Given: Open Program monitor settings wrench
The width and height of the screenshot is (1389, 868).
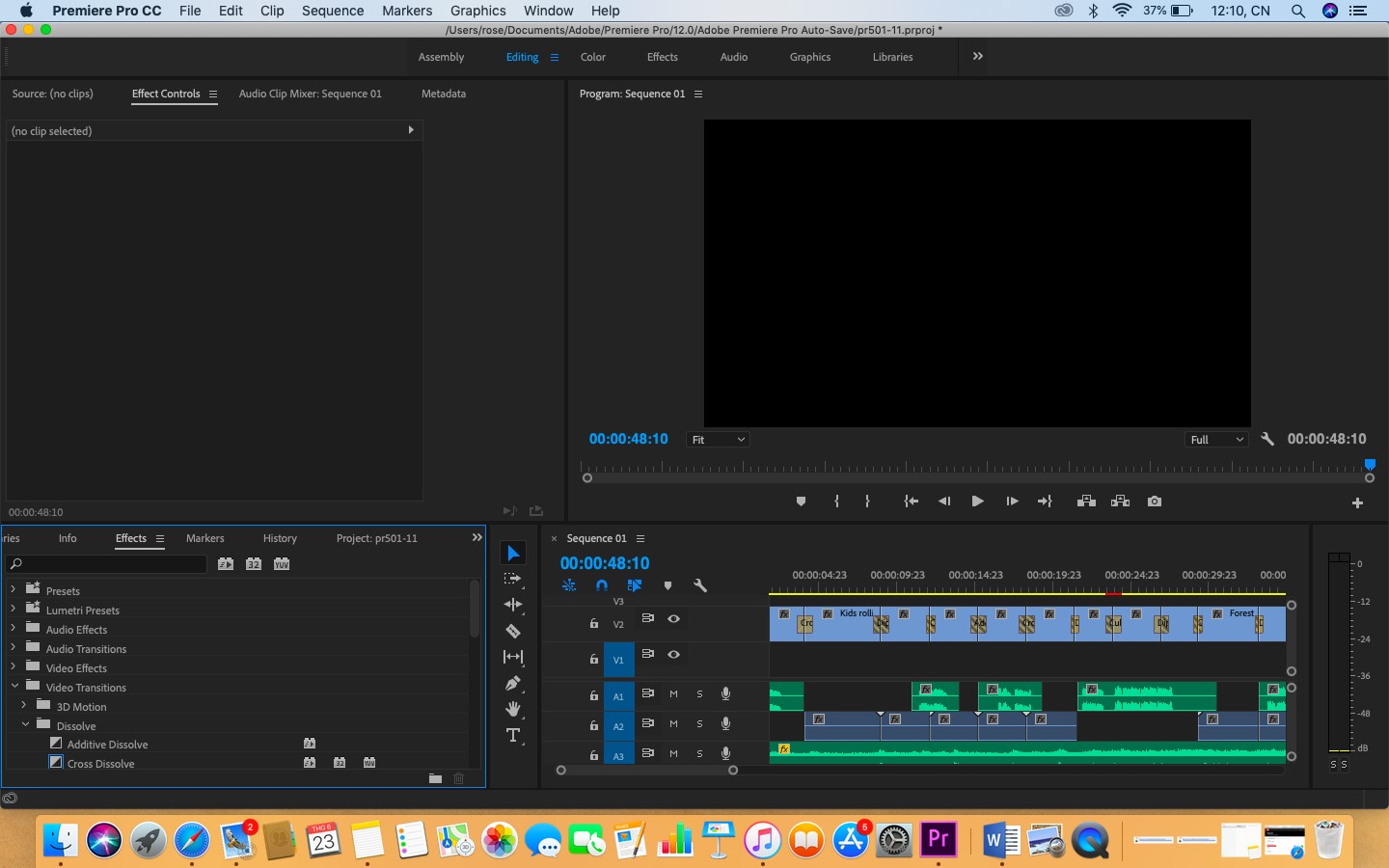Looking at the screenshot, I should (1267, 439).
